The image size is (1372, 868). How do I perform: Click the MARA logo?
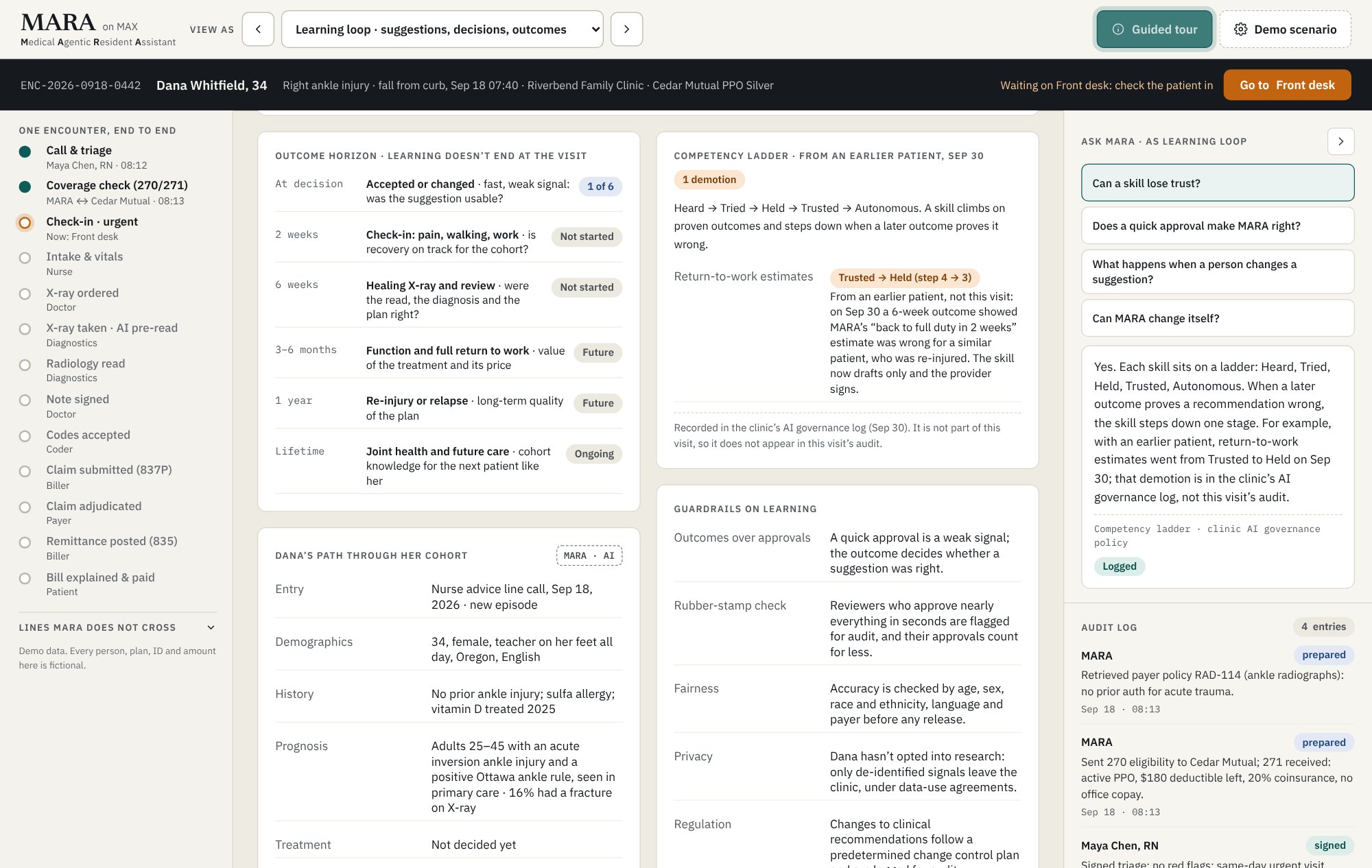coord(58,23)
